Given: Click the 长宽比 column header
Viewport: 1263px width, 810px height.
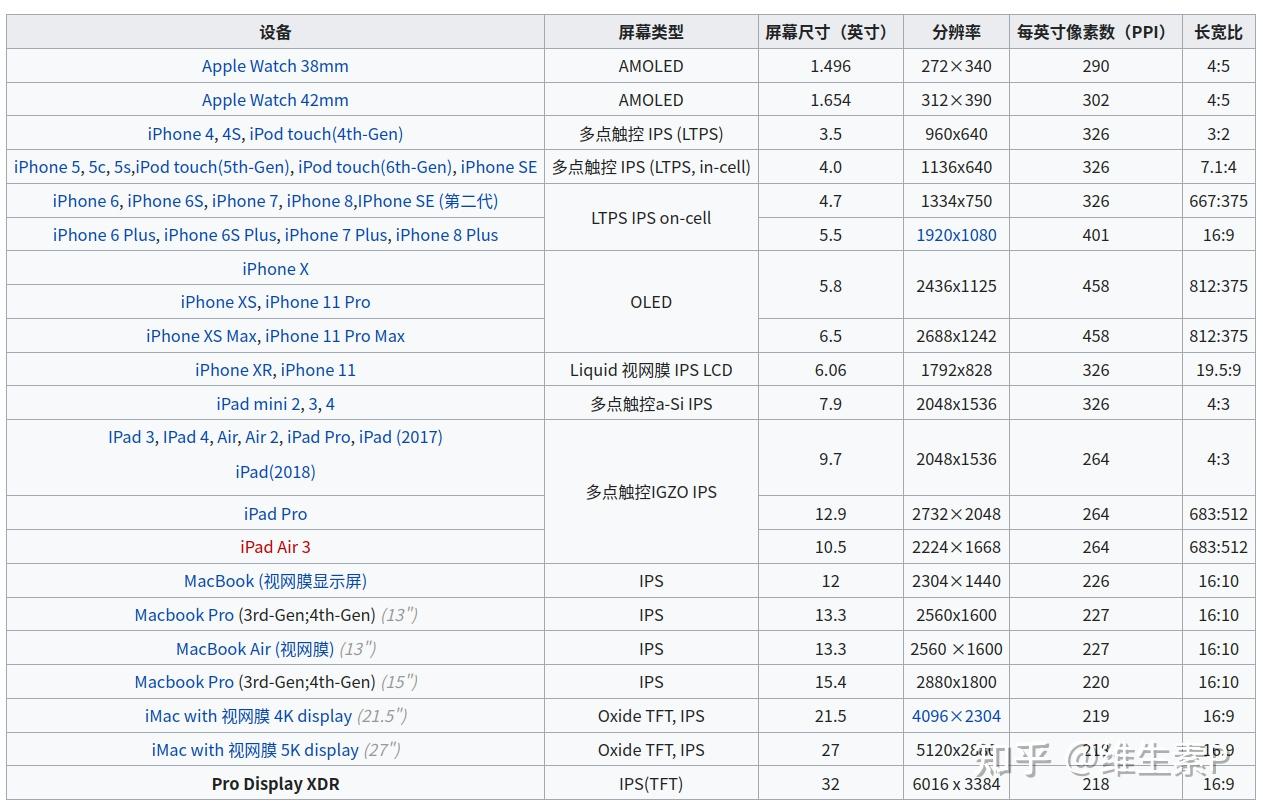Looking at the screenshot, I should (1219, 31).
